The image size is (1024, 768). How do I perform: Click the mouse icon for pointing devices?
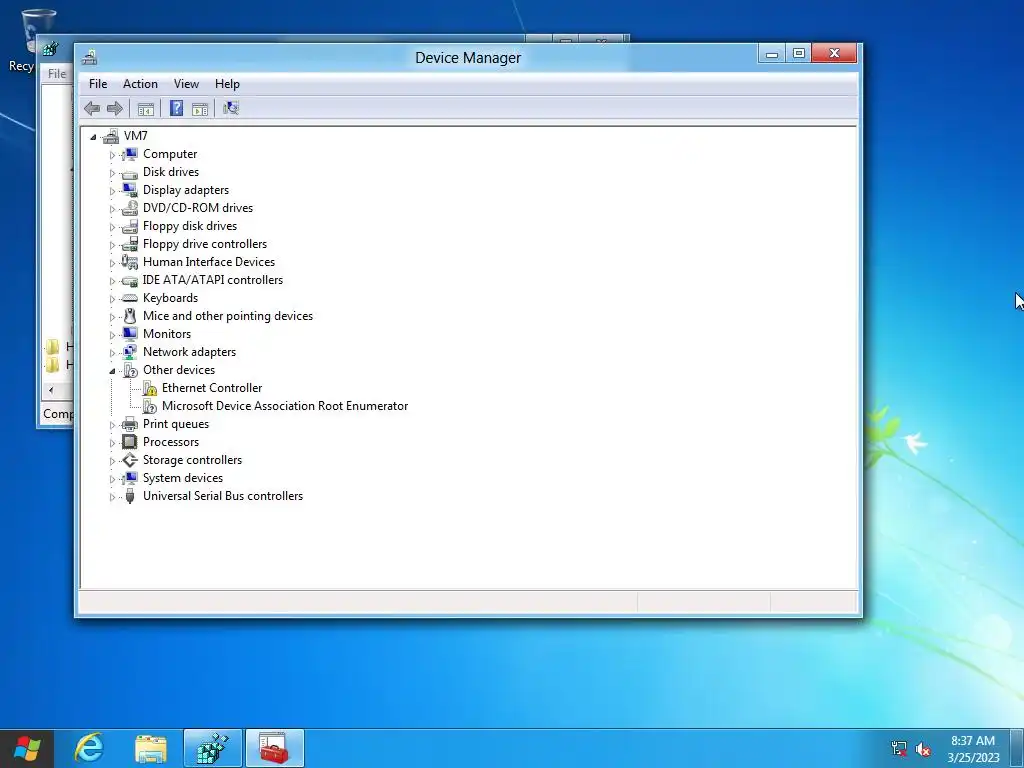[x=130, y=316]
